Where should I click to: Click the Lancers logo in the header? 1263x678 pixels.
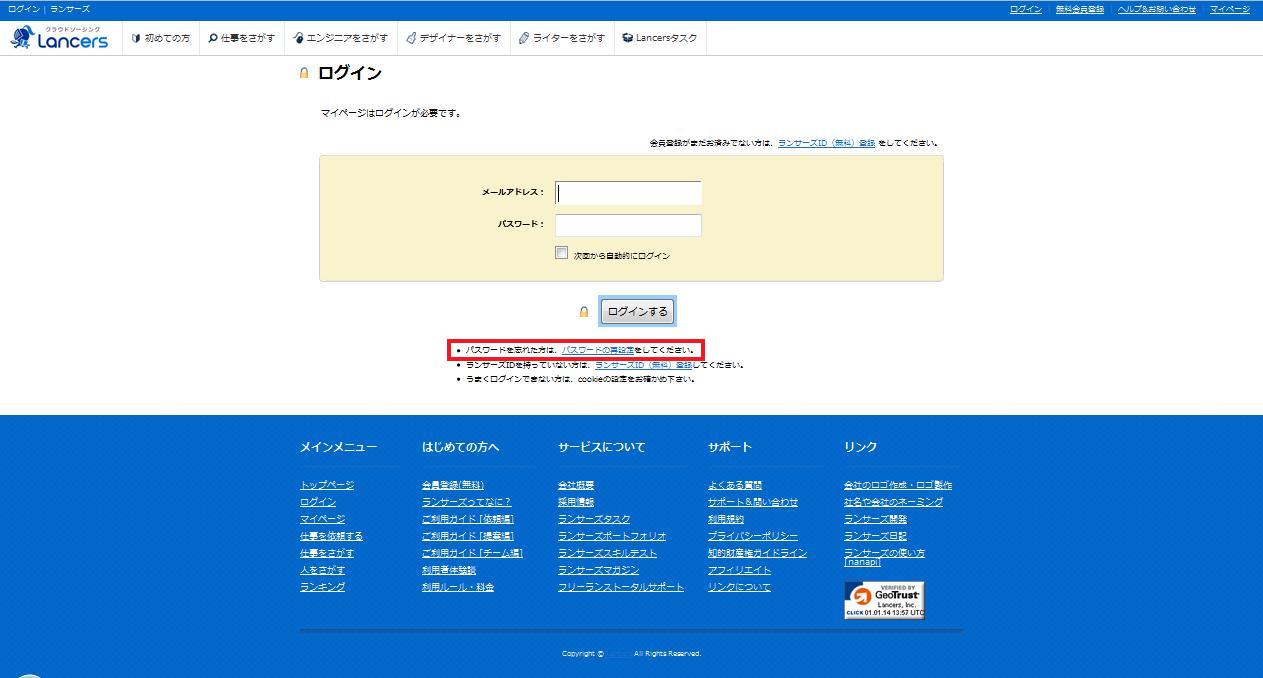(59, 38)
